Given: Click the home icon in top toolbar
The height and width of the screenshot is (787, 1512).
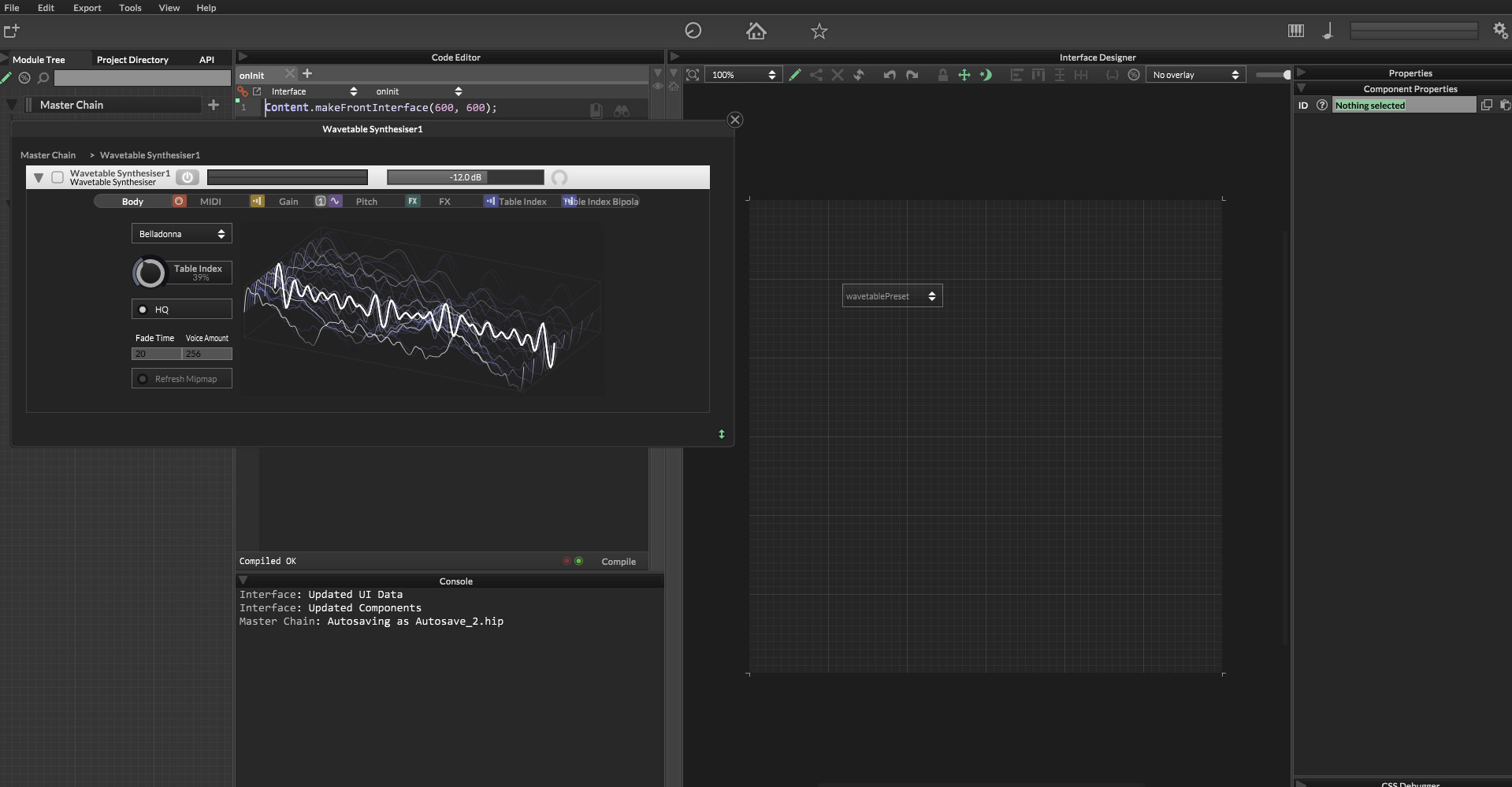Looking at the screenshot, I should [756, 31].
